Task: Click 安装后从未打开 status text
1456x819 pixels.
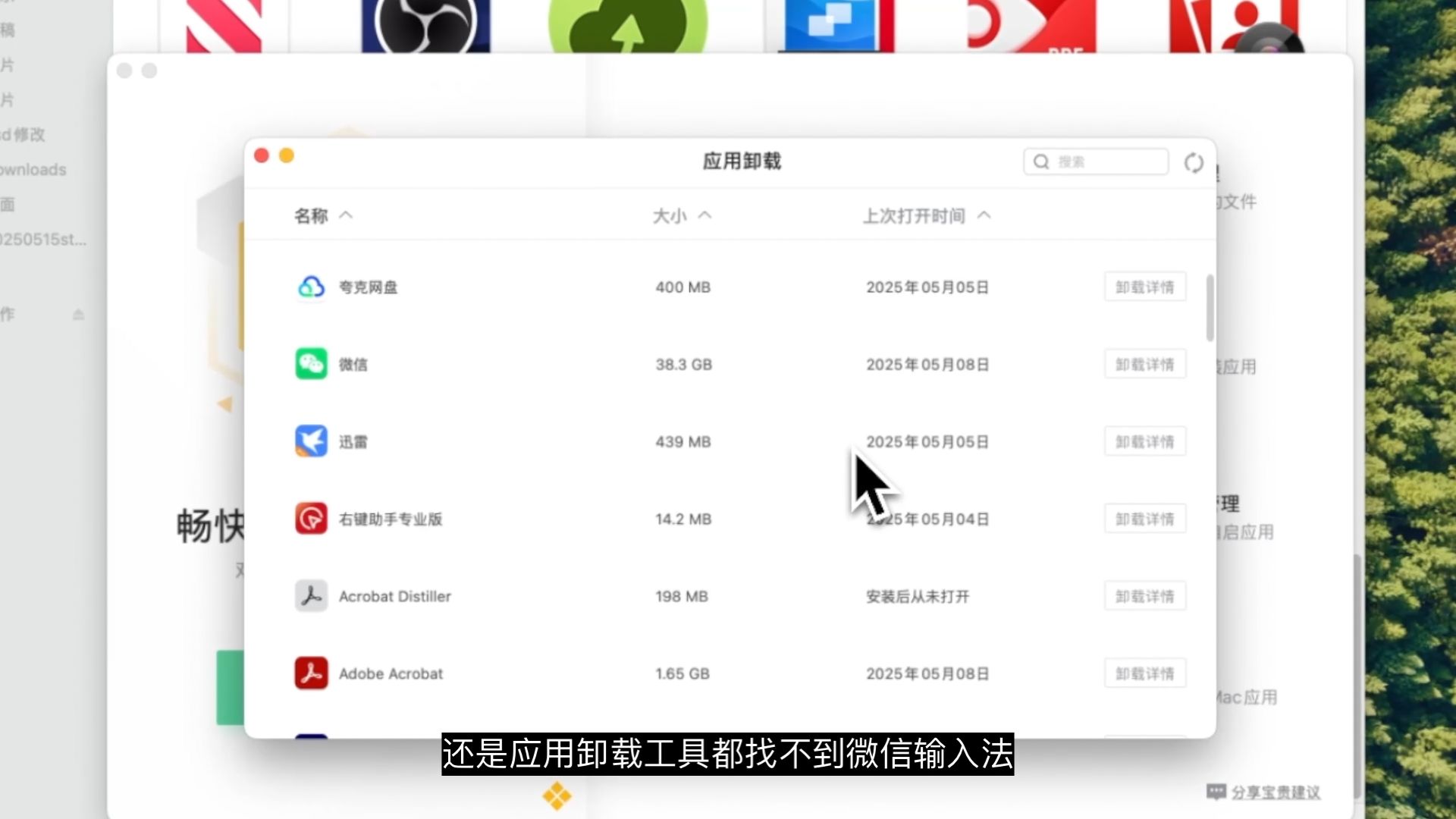Action: pos(918,596)
